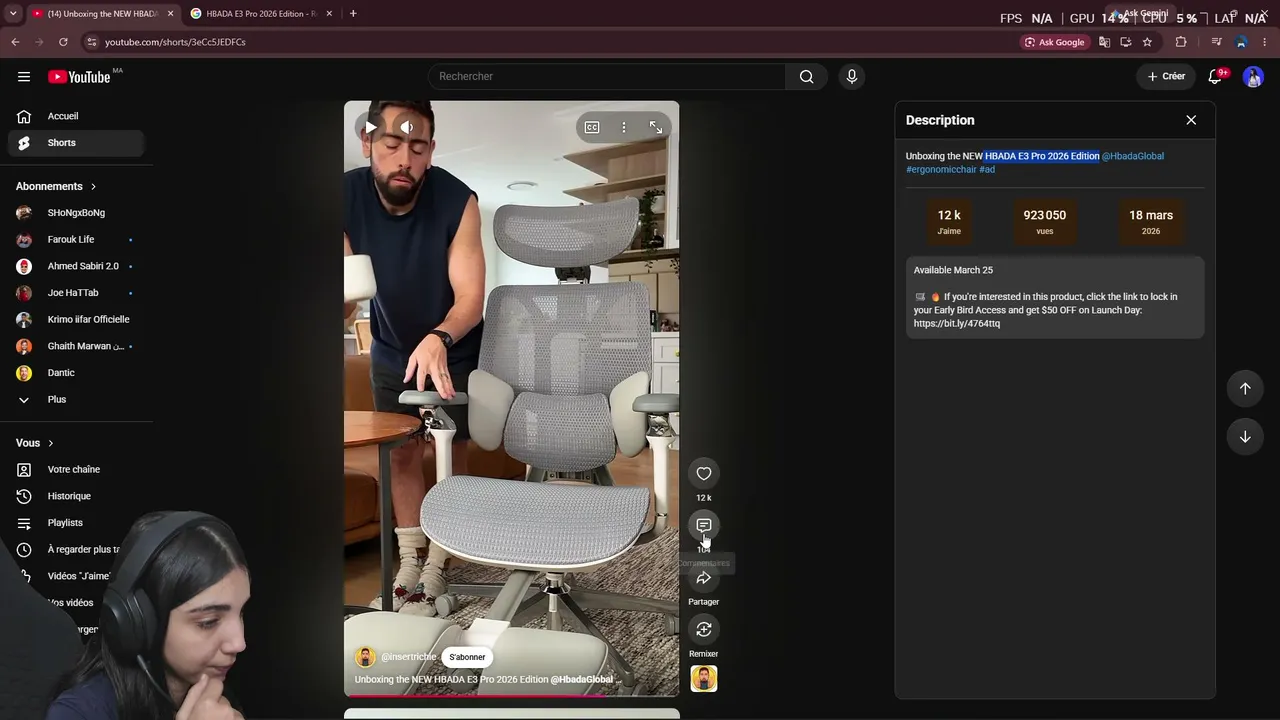This screenshot has height=720, width=1280.
Task: Toggle closed captions on the Short
Action: click(x=592, y=127)
